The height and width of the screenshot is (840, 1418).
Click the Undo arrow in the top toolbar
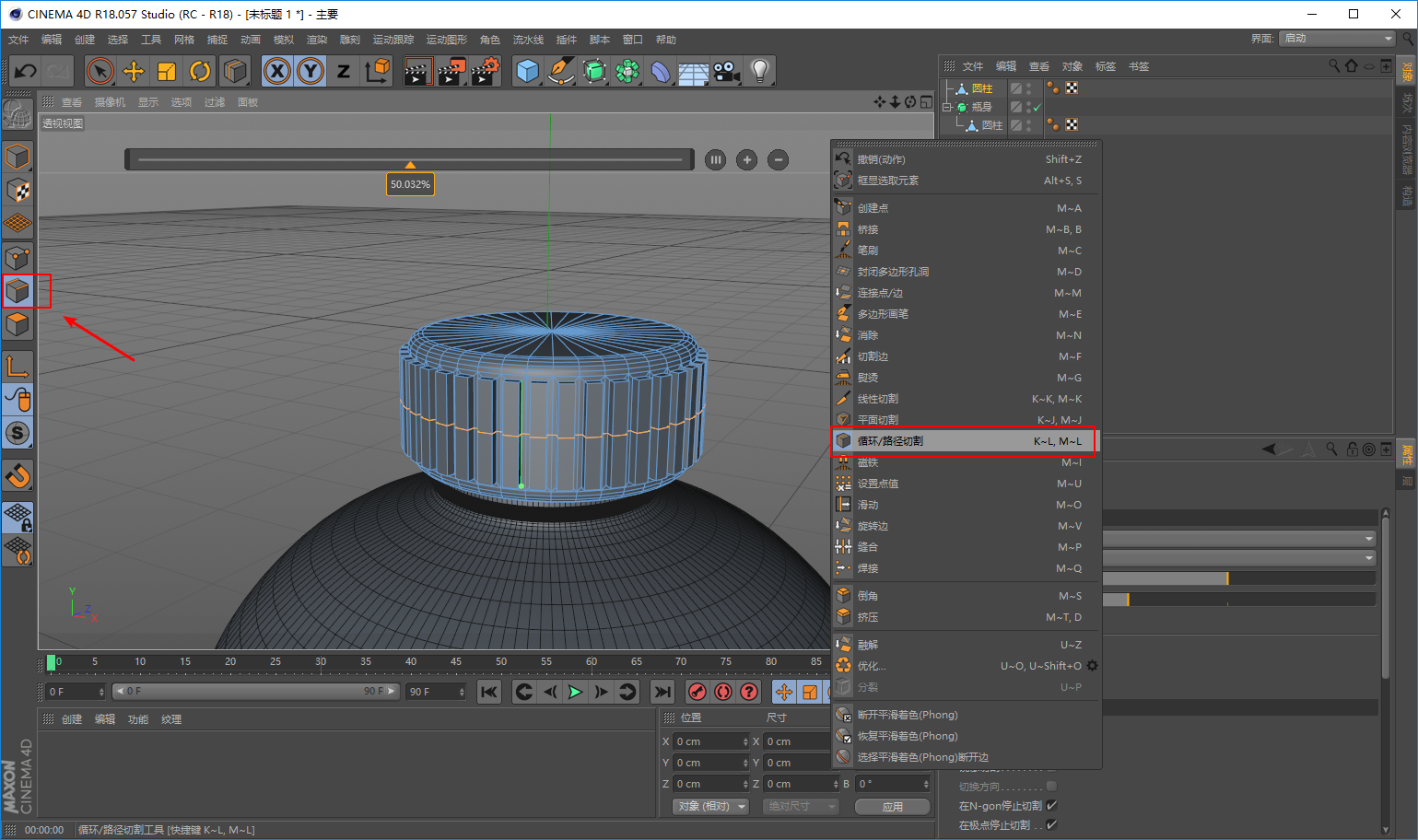coord(26,71)
